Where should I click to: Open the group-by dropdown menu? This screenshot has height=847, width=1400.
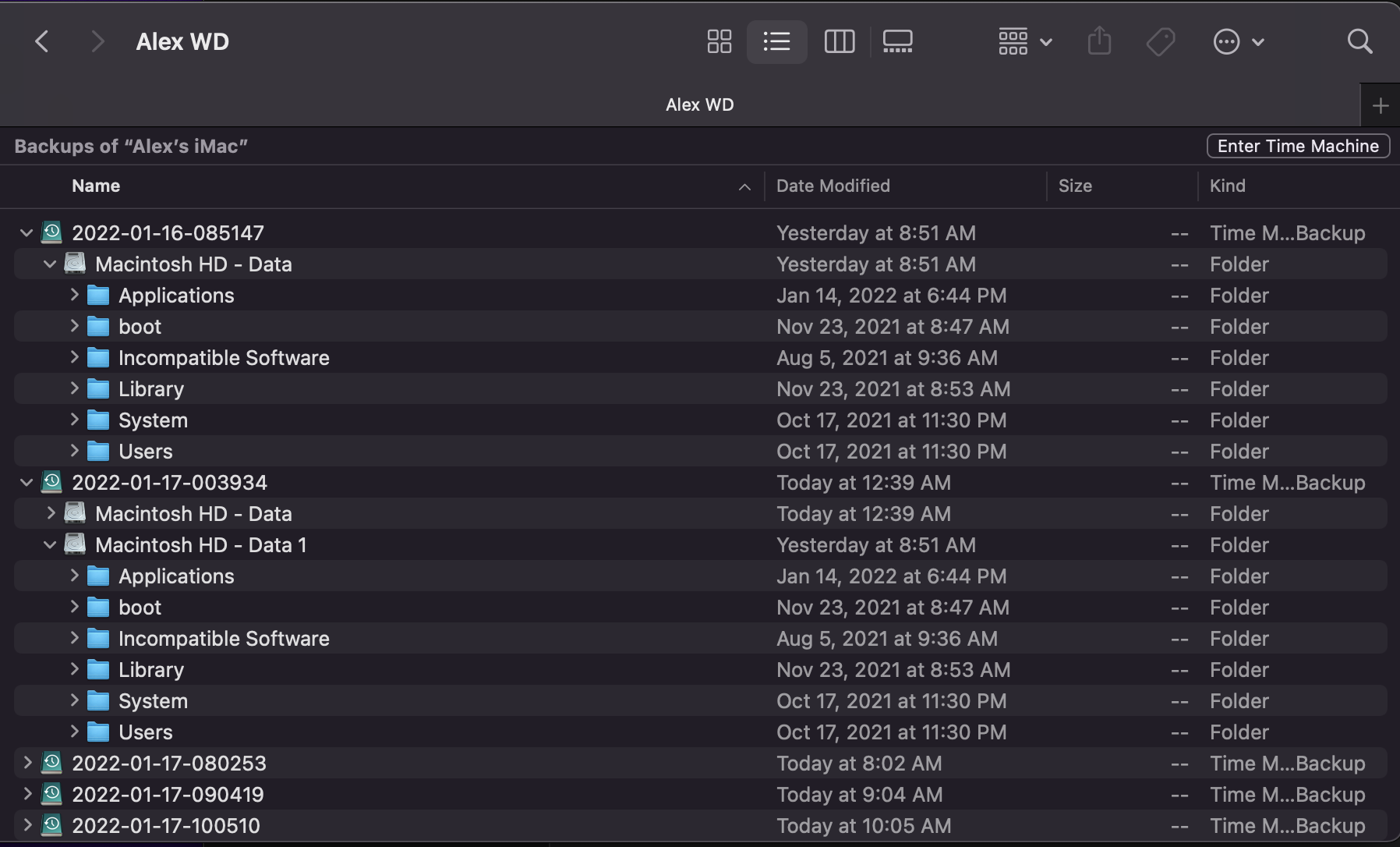pos(1024,41)
